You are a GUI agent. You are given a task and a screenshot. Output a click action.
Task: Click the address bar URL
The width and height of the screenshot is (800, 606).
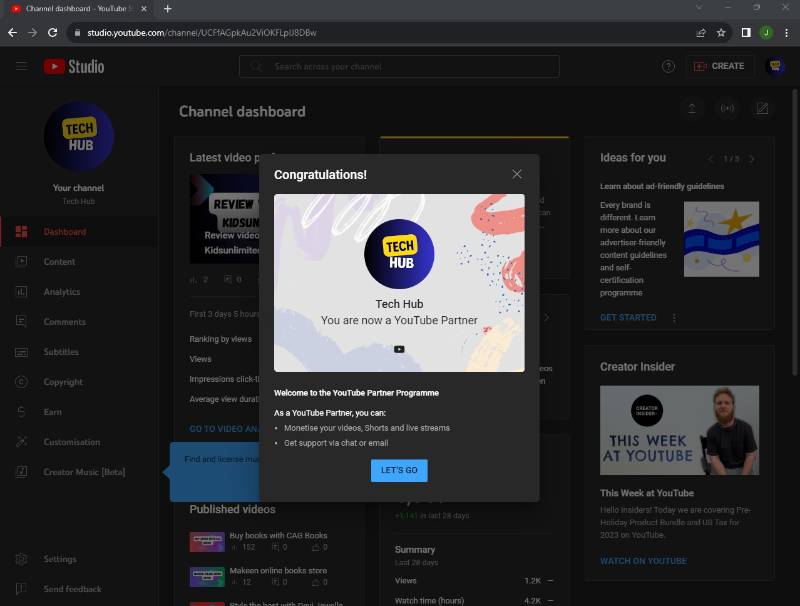click(202, 33)
